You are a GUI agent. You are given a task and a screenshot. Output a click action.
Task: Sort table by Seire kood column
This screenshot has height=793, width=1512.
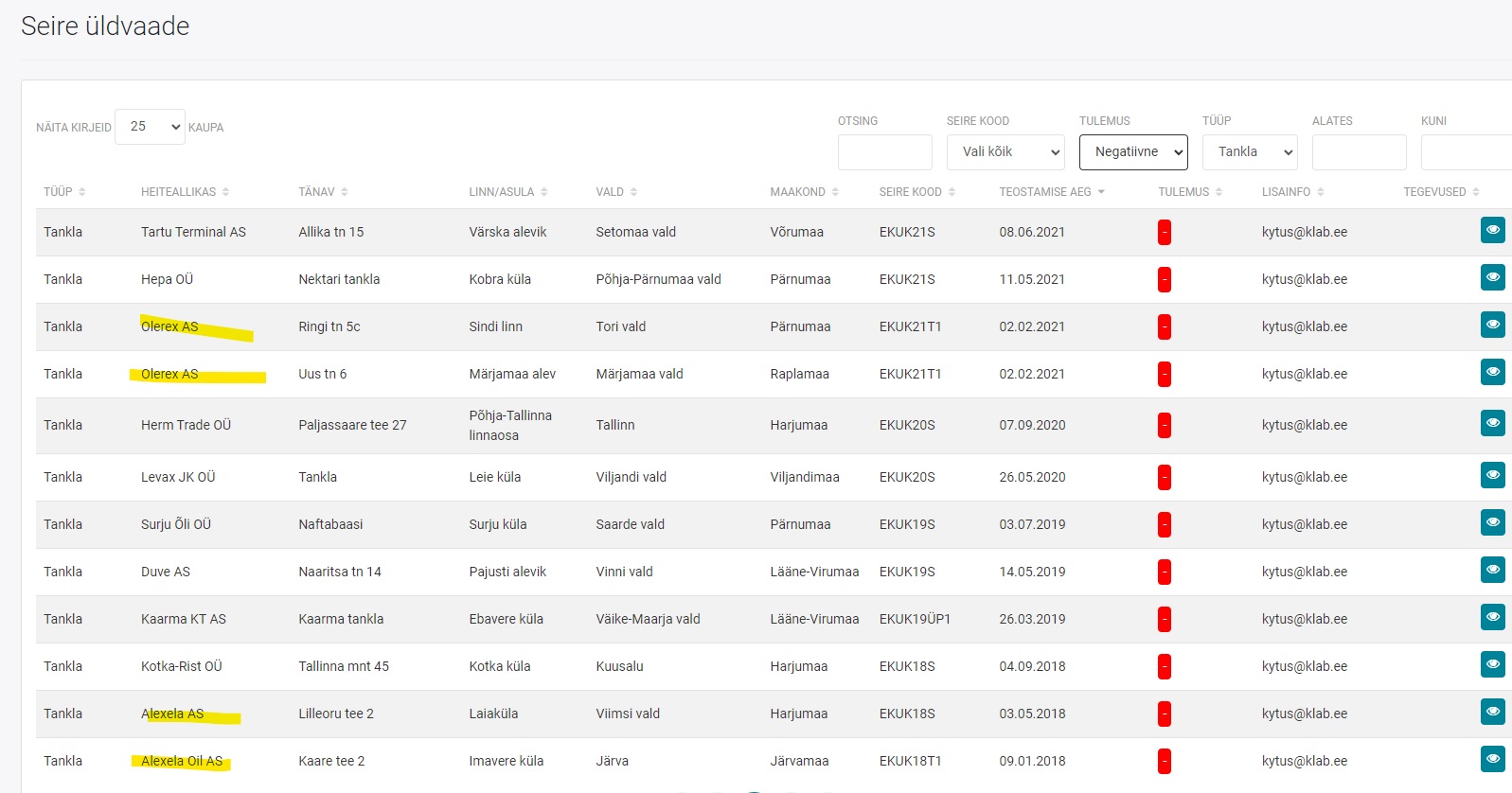click(x=916, y=191)
